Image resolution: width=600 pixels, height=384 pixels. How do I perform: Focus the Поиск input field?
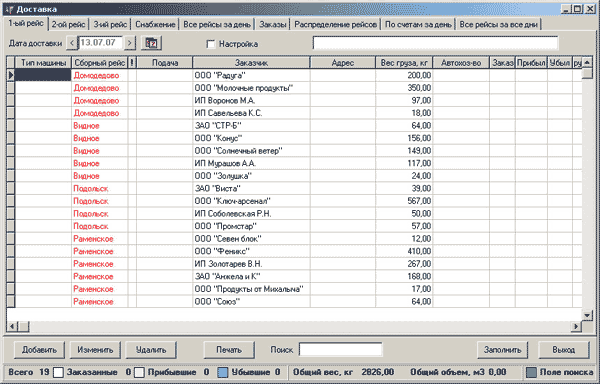coord(341,349)
